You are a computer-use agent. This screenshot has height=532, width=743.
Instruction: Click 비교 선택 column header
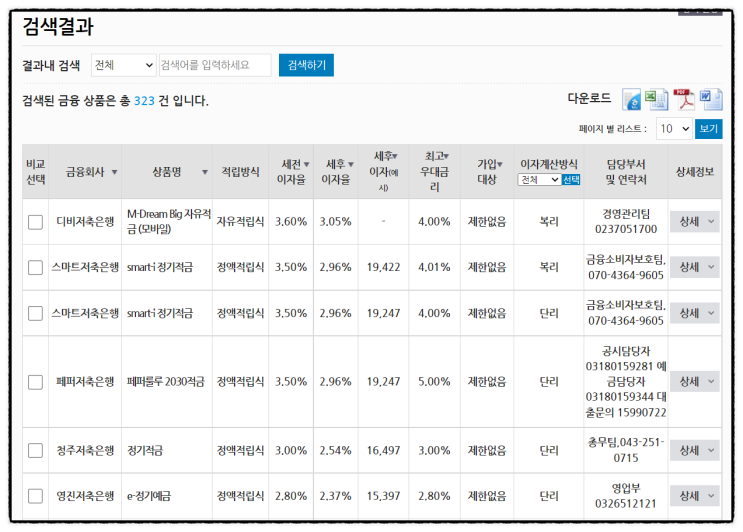(x=36, y=172)
